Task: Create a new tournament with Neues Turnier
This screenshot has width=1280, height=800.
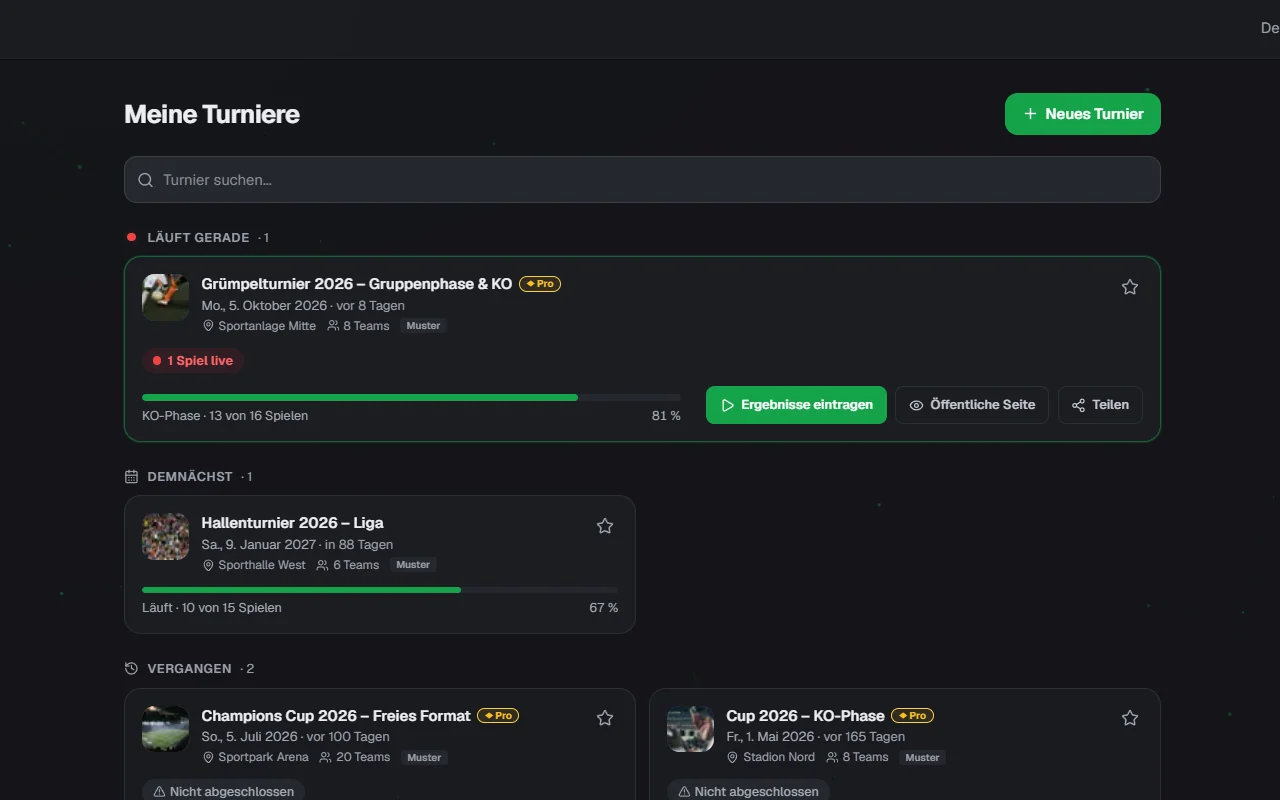Action: tap(1083, 114)
